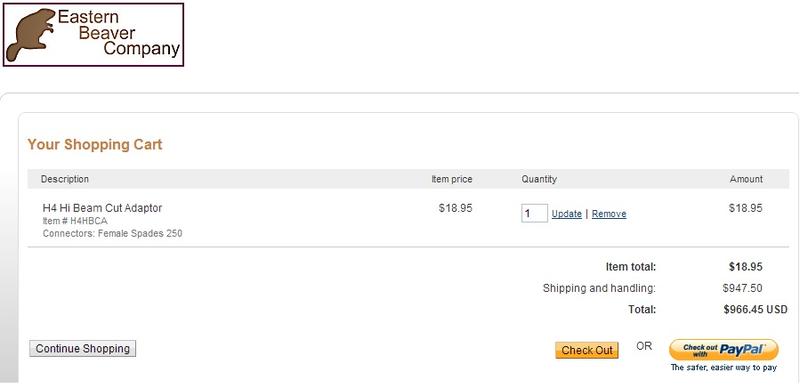Click the H4 Hi Beam Cut Adaptor title
The height and width of the screenshot is (388, 800).
coord(102,208)
